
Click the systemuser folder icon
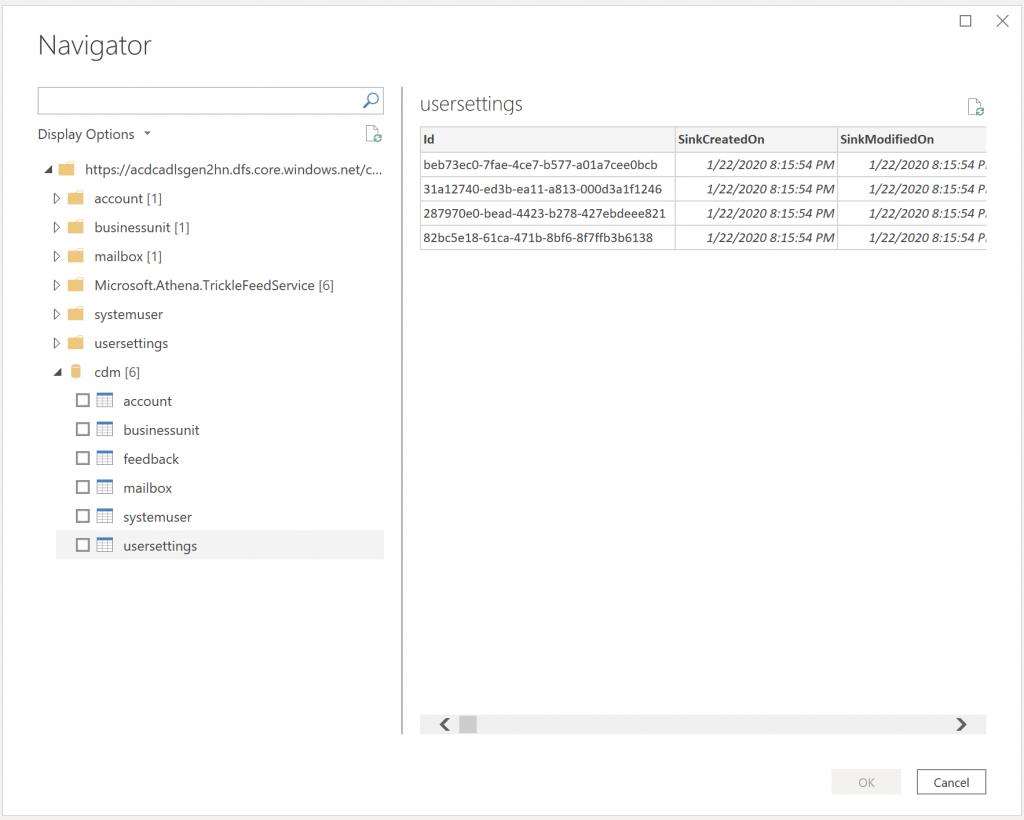[x=76, y=313]
